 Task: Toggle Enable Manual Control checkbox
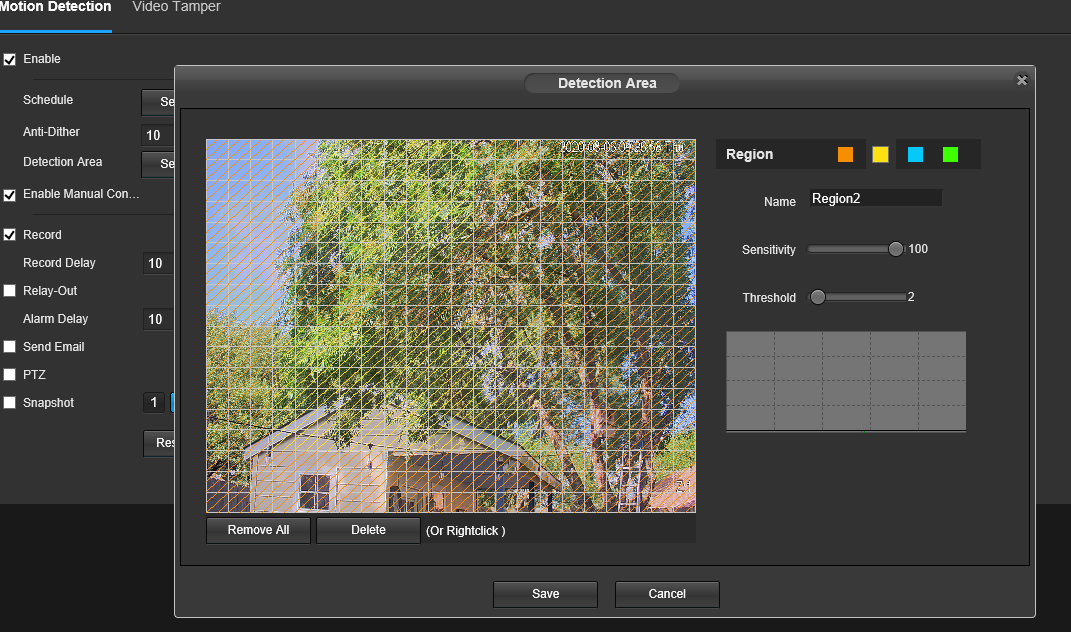click(x=10, y=195)
